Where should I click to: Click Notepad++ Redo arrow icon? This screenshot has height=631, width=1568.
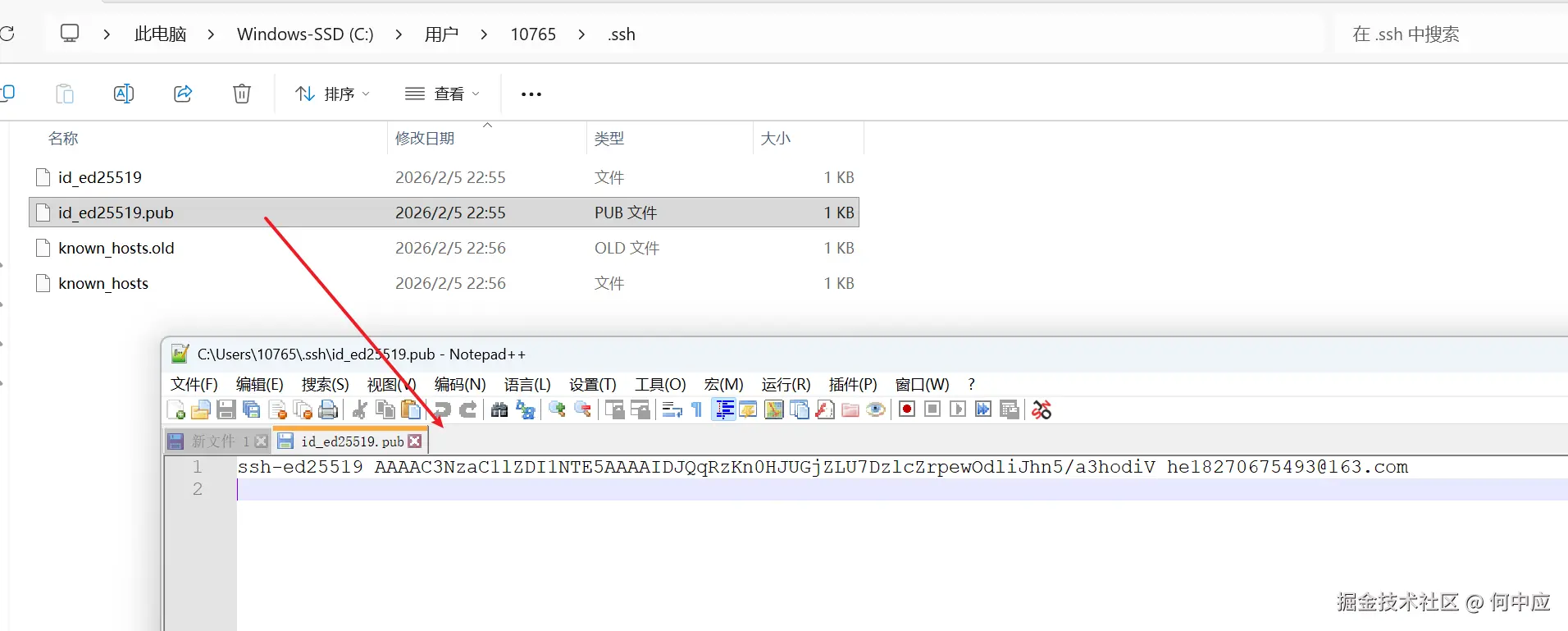468,409
